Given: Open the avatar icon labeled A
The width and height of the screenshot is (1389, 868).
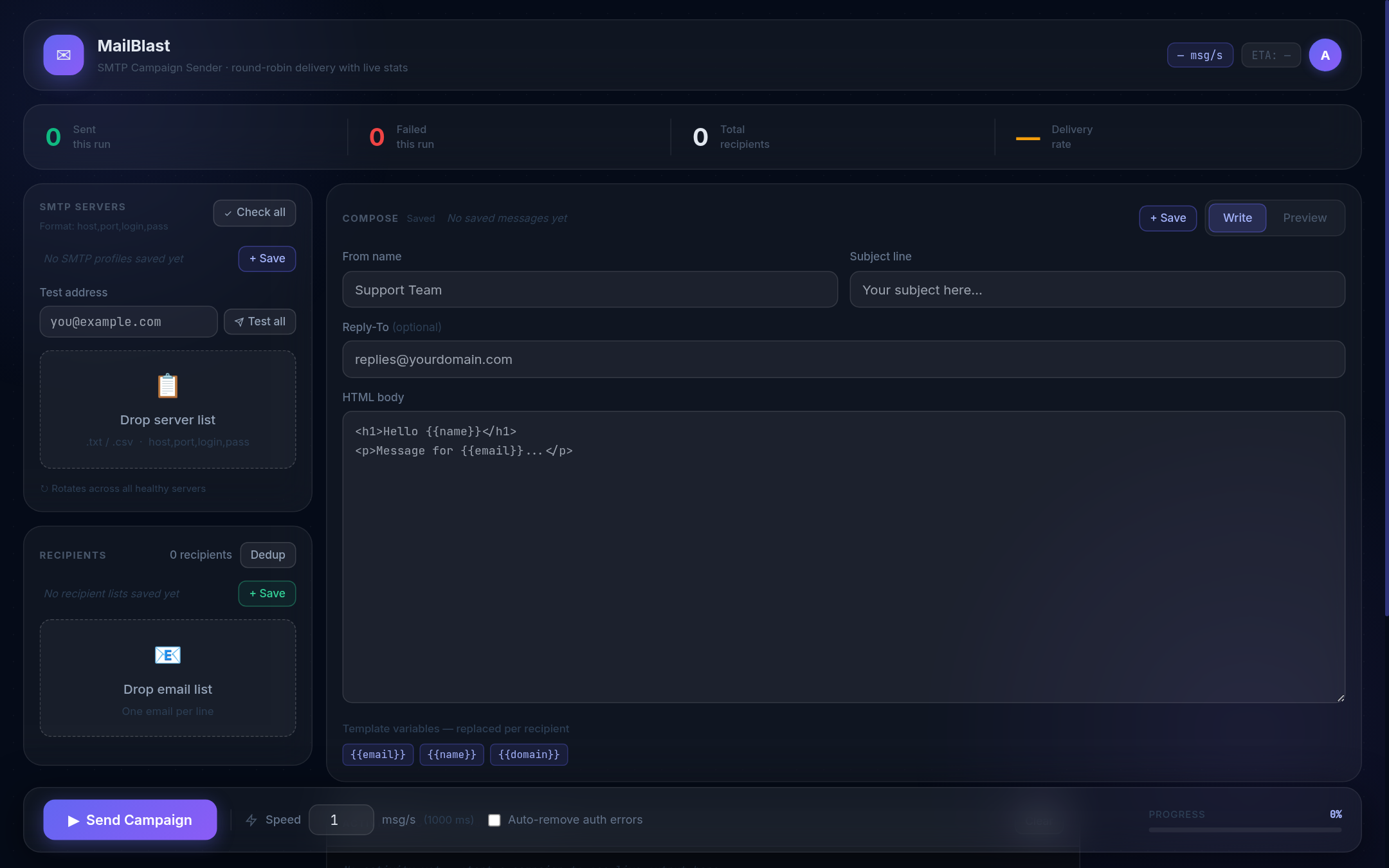Looking at the screenshot, I should pos(1325,55).
